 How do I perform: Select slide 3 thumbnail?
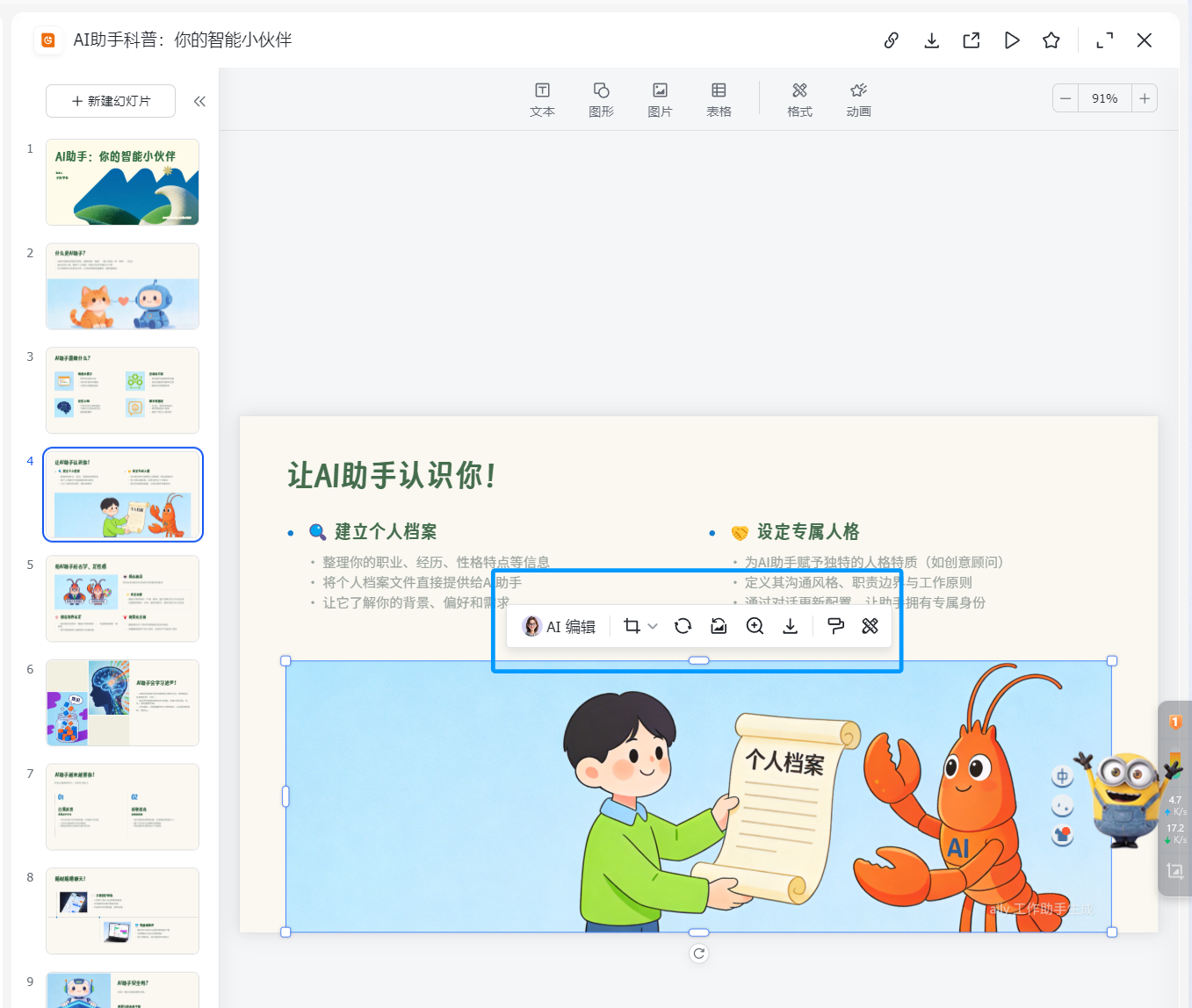click(123, 390)
